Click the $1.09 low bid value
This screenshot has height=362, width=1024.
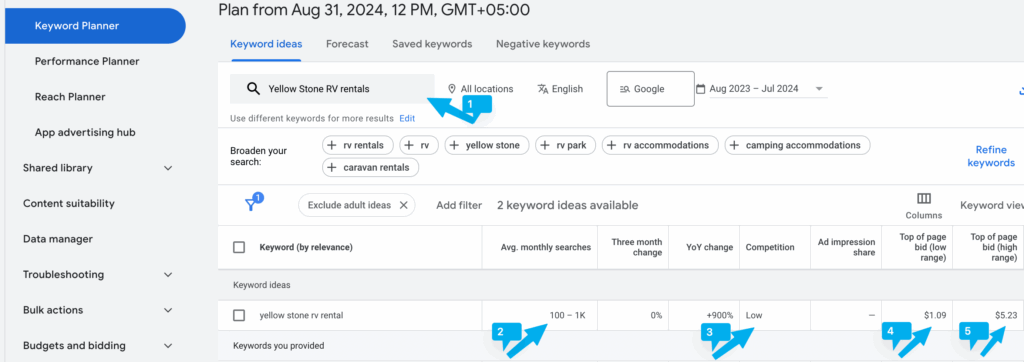coord(935,316)
